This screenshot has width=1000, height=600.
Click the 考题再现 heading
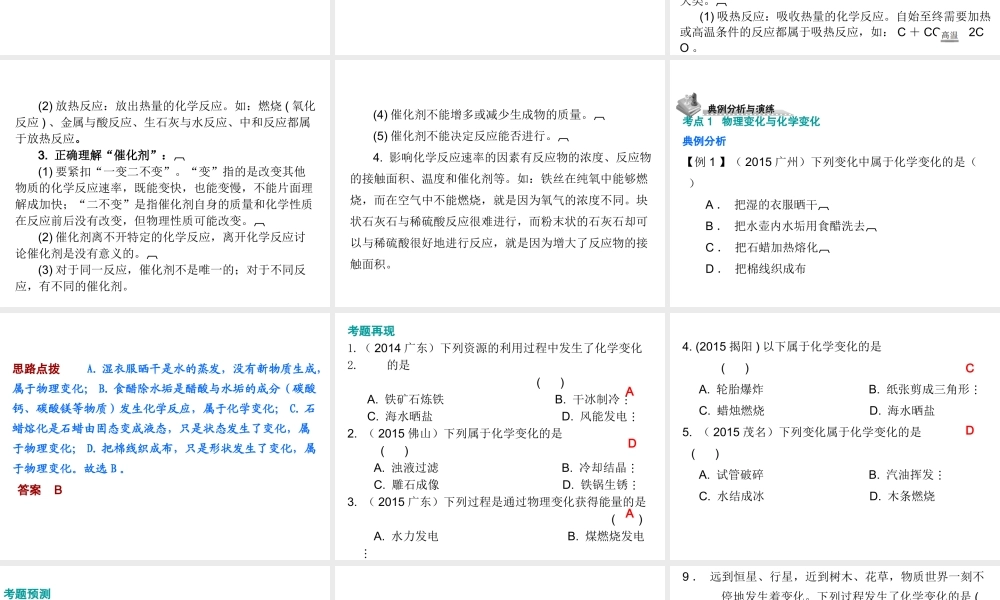tap(371, 330)
